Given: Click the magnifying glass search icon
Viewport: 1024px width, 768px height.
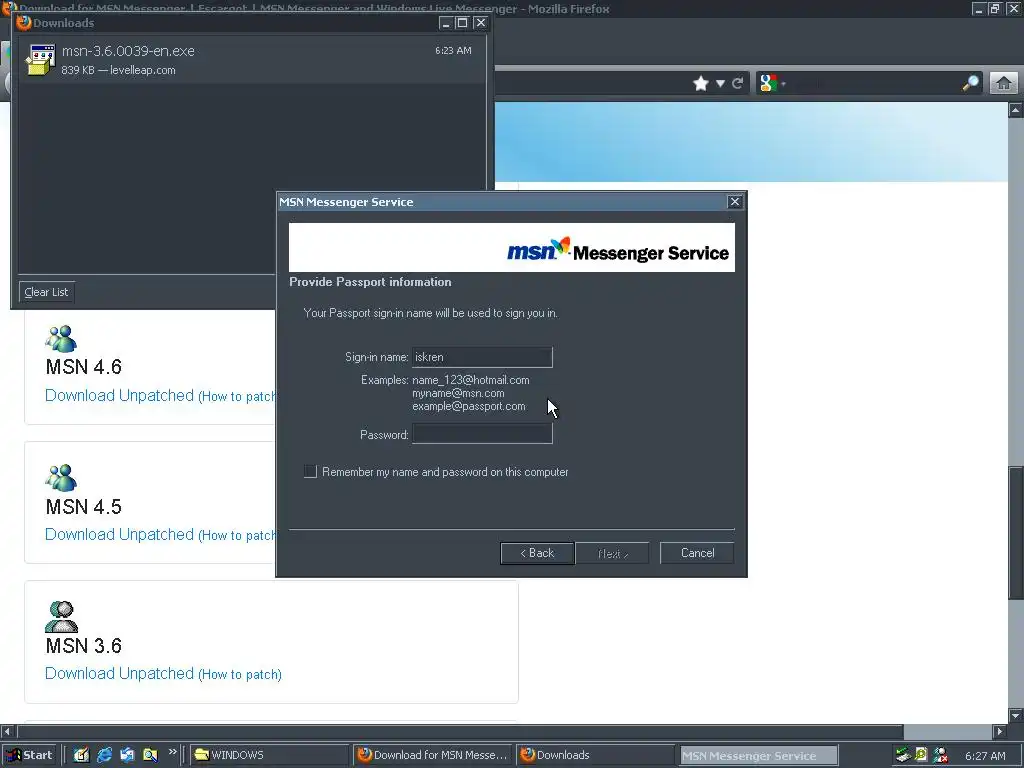Looking at the screenshot, I should [x=970, y=83].
